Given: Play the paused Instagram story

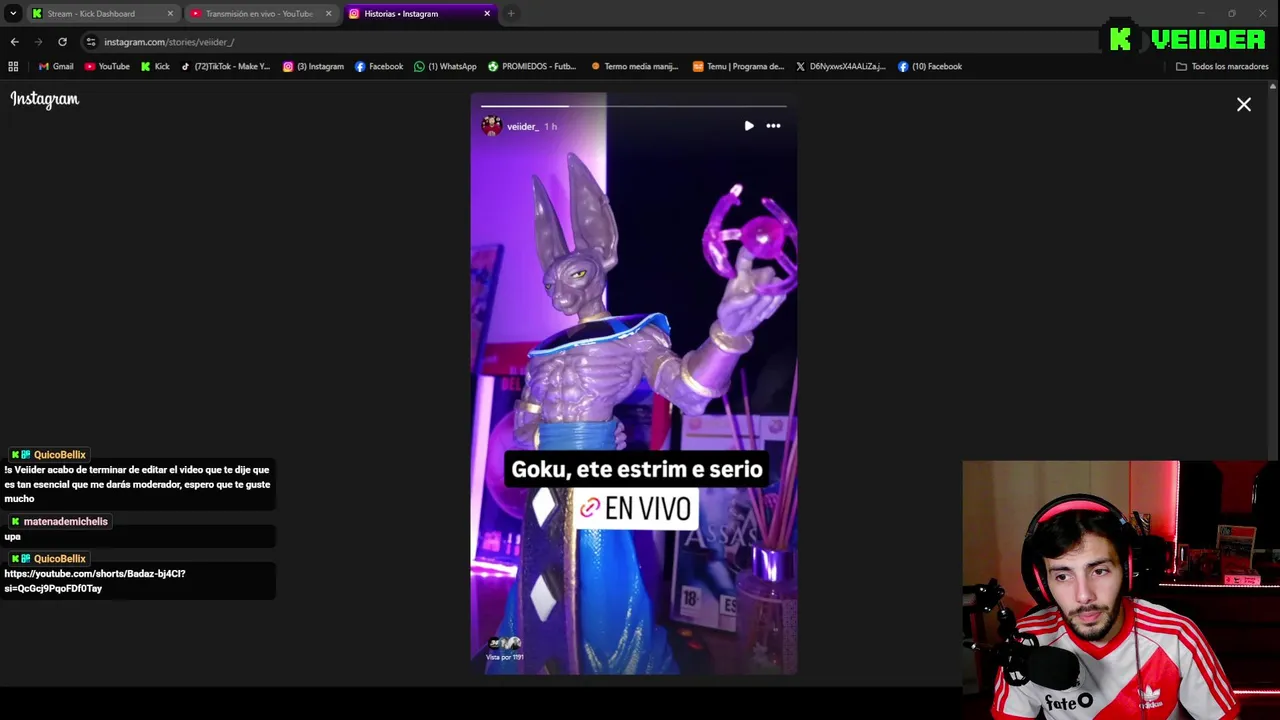Looking at the screenshot, I should [x=749, y=126].
